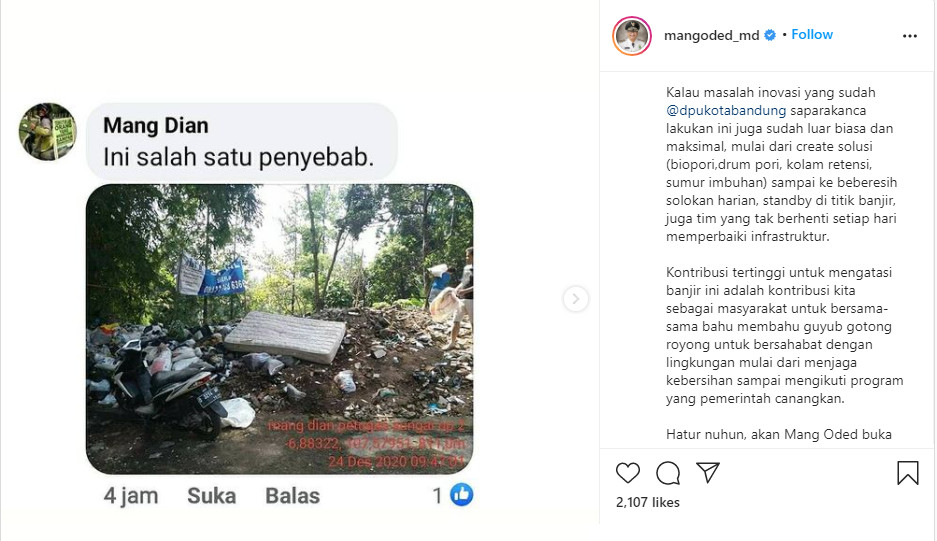The image size is (937, 541).
Task: Open comments via the speech bubble icon
Action: coord(667,473)
